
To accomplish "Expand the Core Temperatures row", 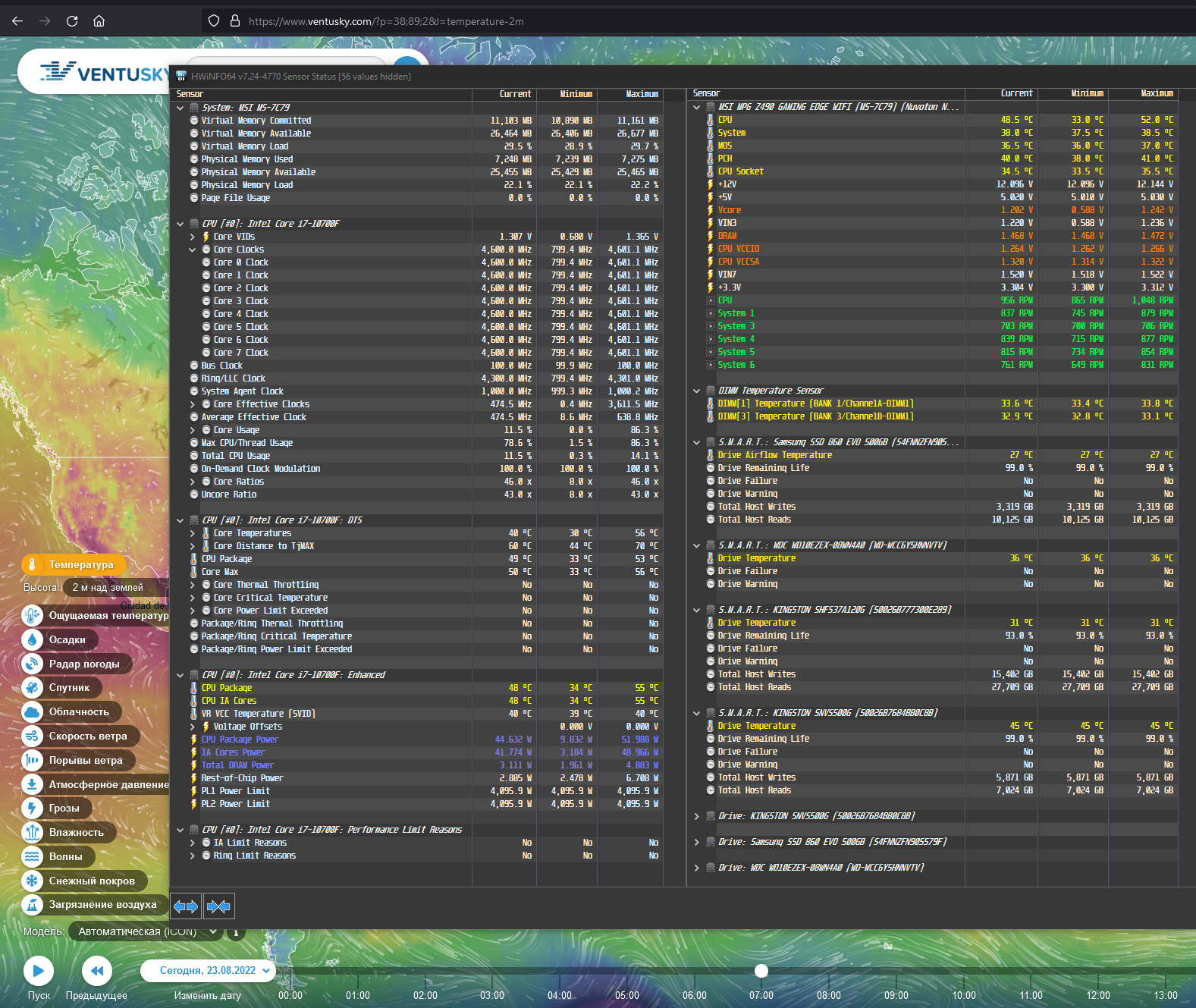I will click(x=193, y=533).
